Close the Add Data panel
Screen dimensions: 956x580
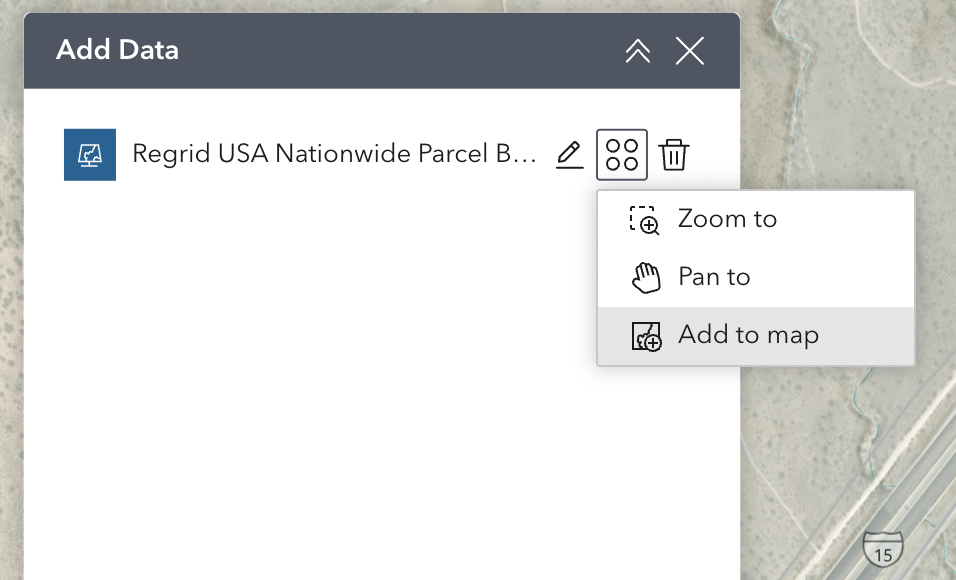point(690,51)
